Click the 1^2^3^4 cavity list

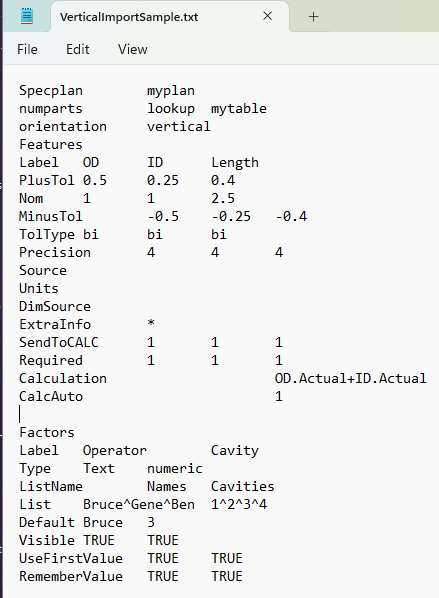(x=239, y=504)
